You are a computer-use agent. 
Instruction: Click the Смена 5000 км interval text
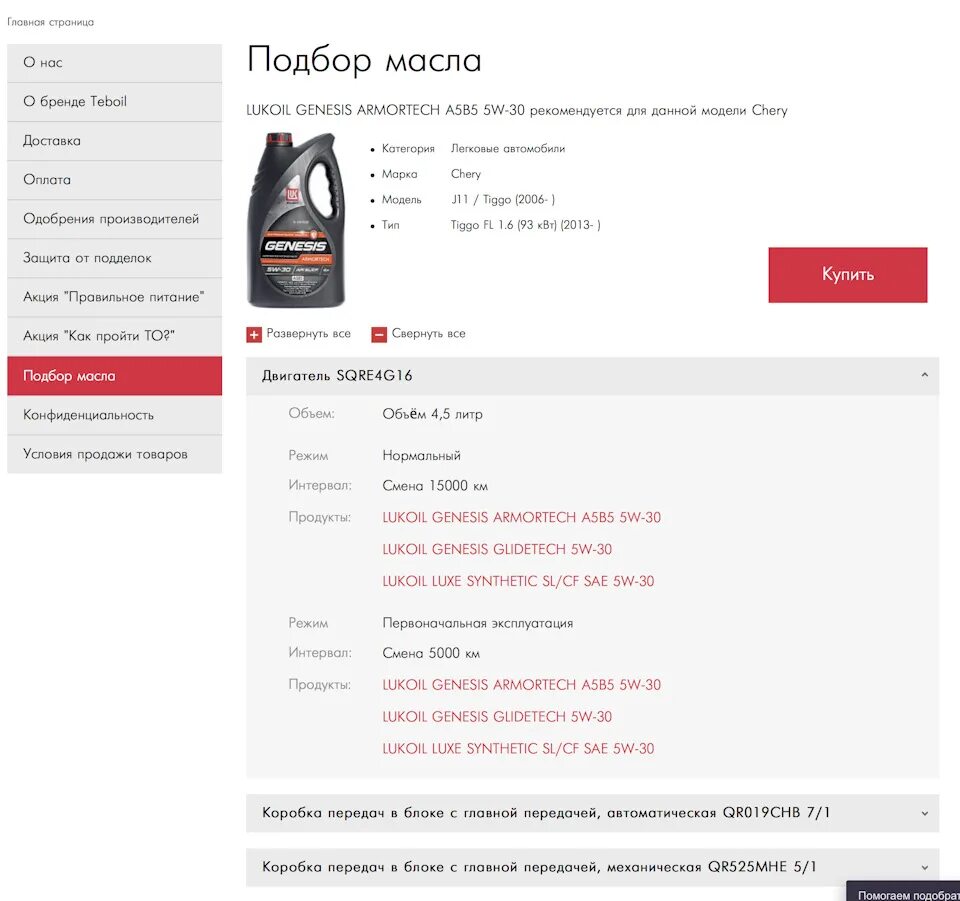[431, 653]
